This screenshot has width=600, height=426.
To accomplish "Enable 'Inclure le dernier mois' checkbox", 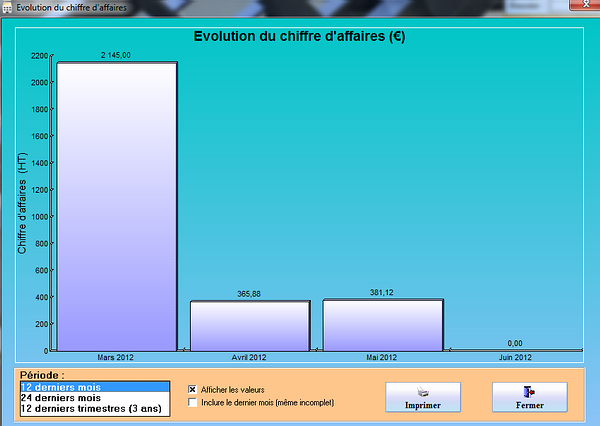I will coord(192,403).
